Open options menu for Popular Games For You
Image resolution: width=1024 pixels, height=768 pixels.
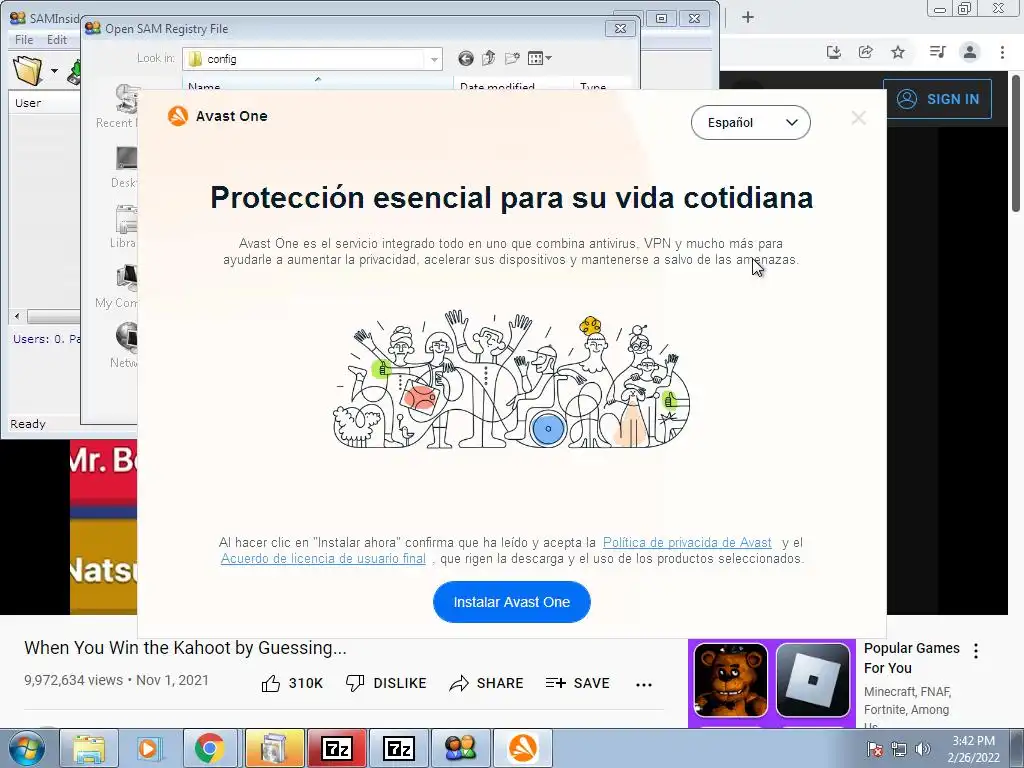coord(976,650)
